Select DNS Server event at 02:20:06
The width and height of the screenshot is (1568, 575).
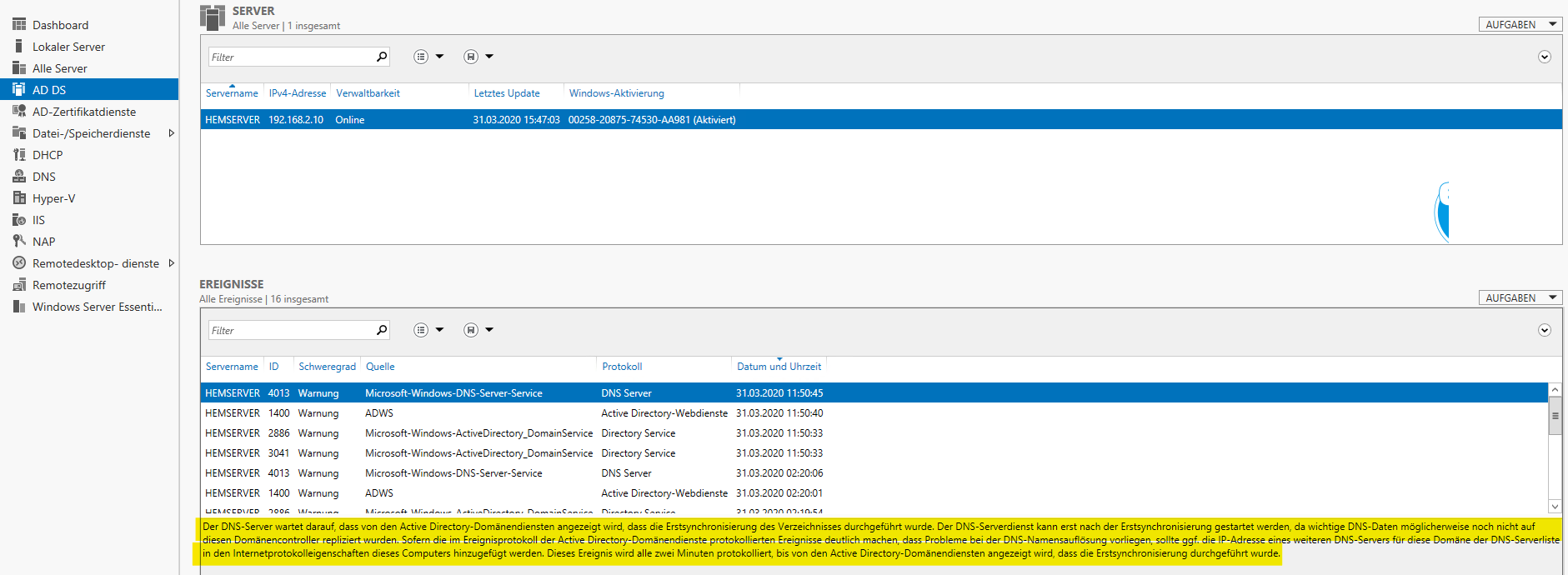874,473
